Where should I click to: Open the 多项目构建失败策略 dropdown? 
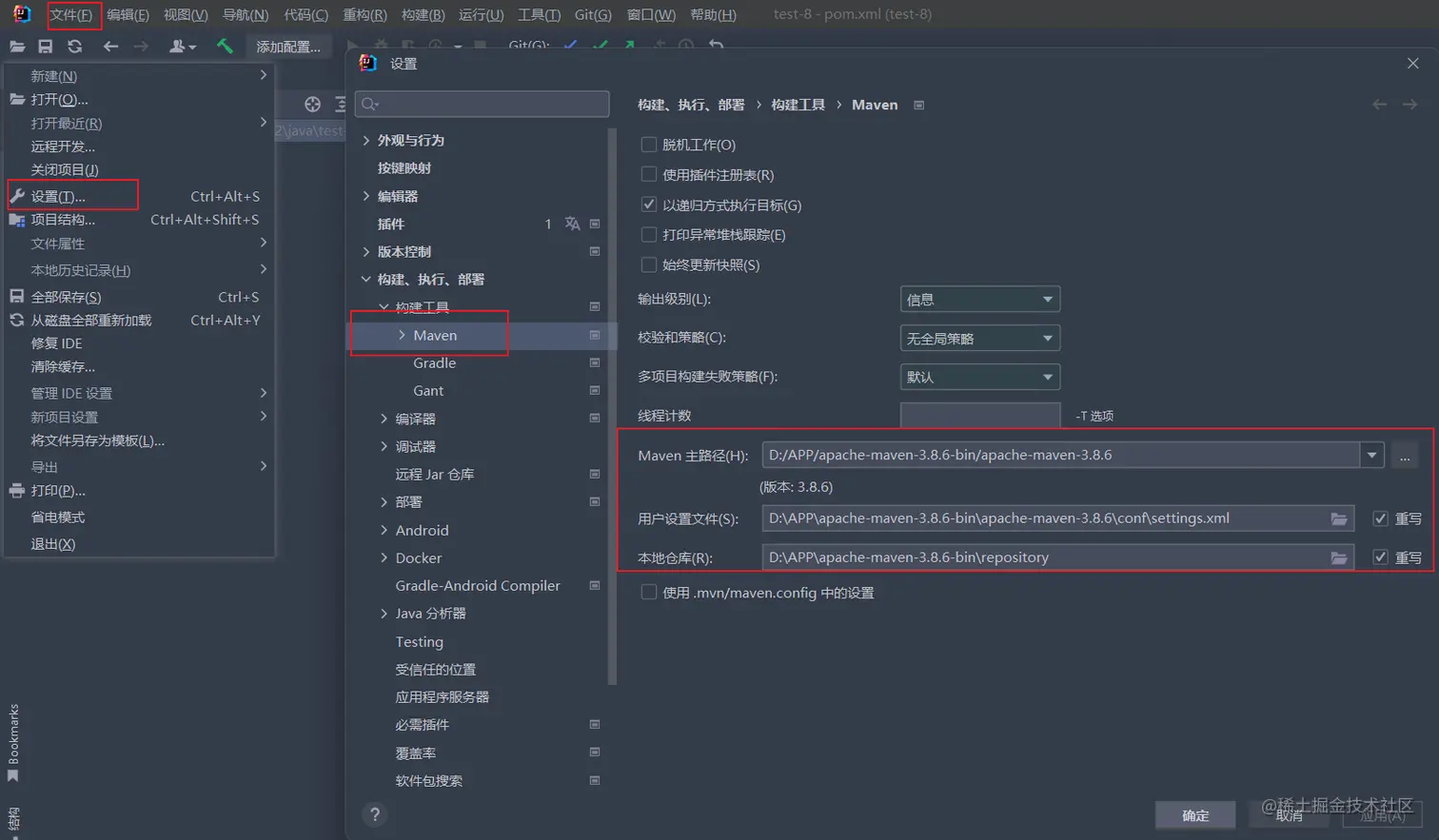pyautogui.click(x=979, y=378)
